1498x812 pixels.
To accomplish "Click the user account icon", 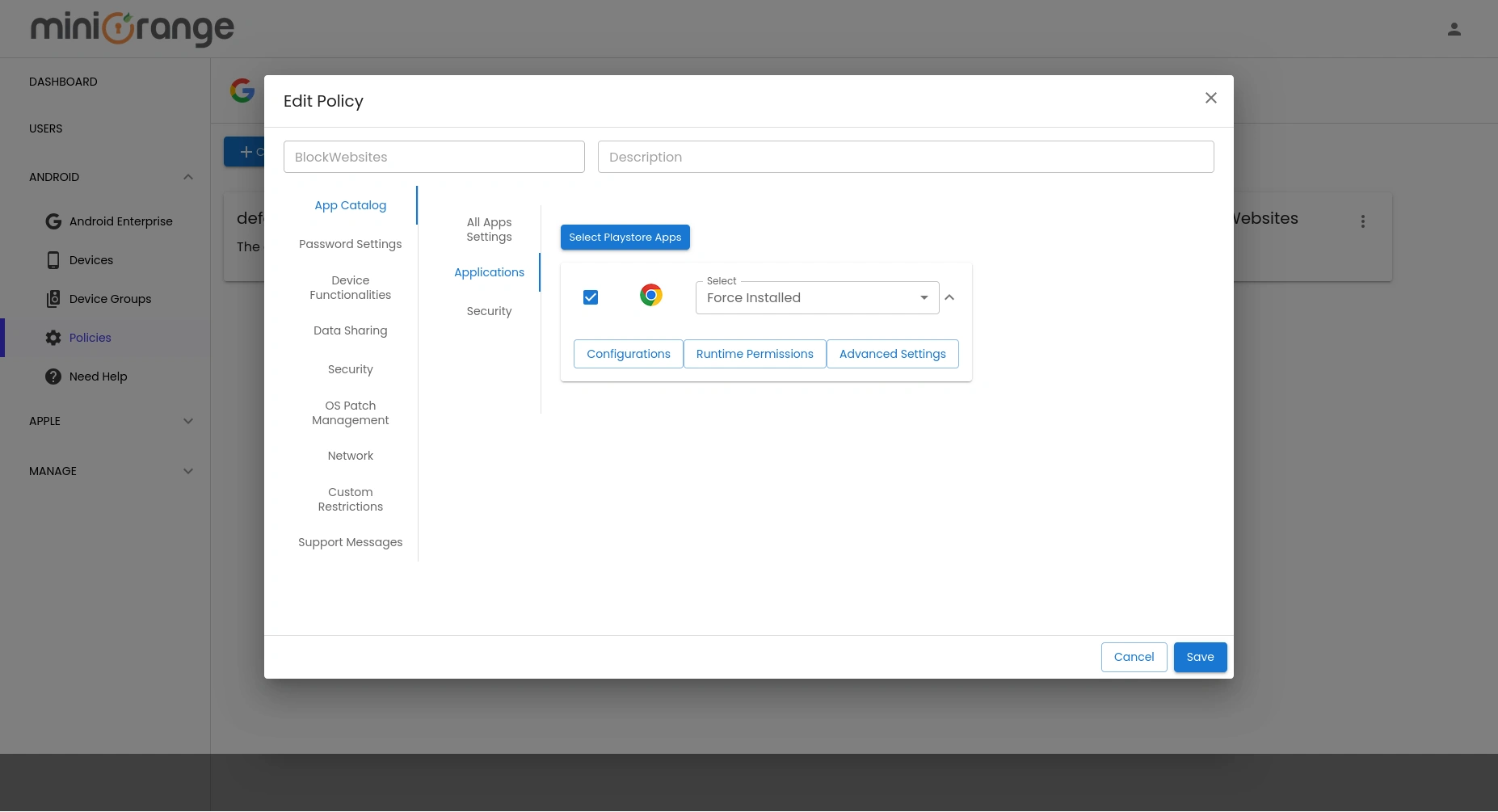I will (x=1454, y=29).
